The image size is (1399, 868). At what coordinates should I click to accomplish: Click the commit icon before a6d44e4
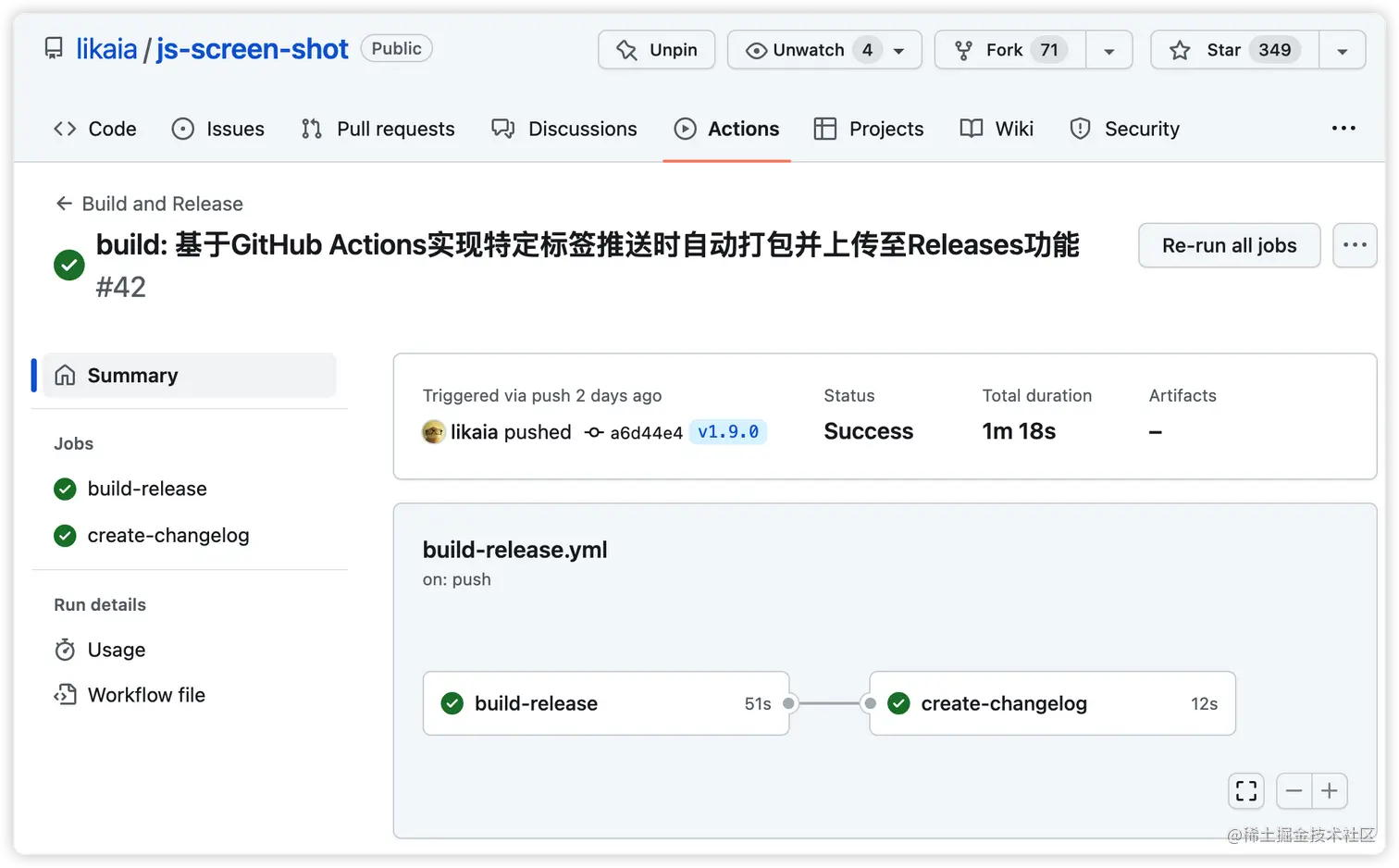coord(594,432)
